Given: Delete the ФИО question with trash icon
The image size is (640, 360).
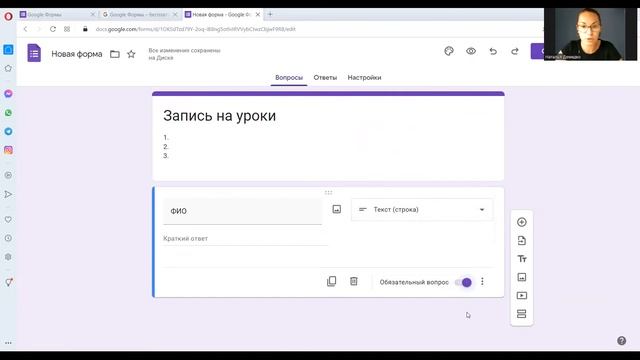Looking at the screenshot, I should 354,281.
